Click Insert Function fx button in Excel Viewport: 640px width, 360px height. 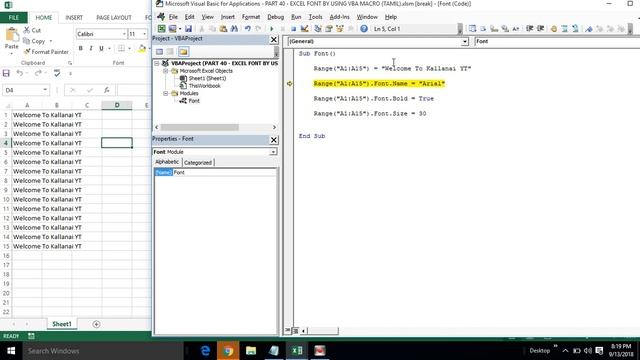(107, 90)
